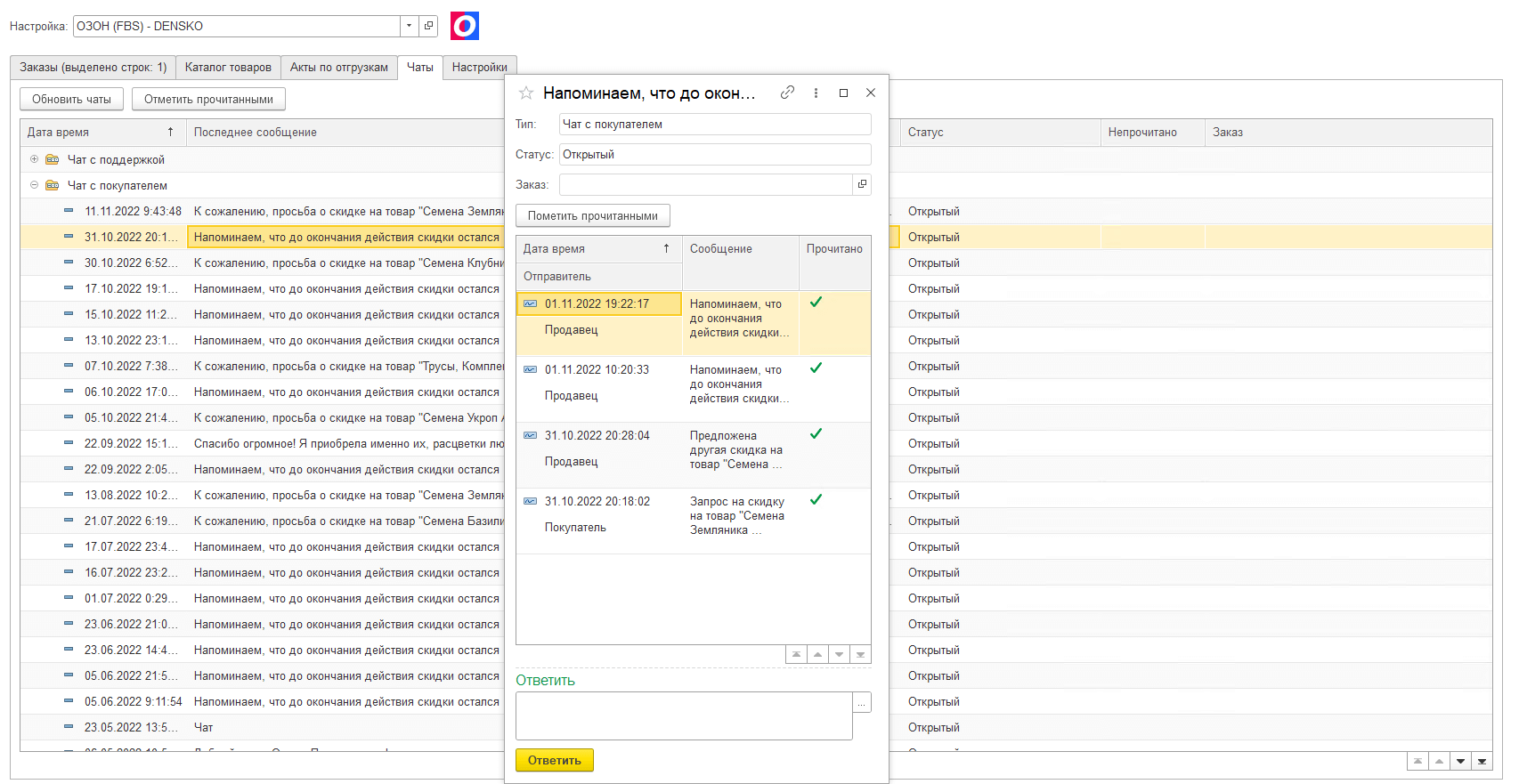Collapse the Чат с покупателем group

coord(35,185)
